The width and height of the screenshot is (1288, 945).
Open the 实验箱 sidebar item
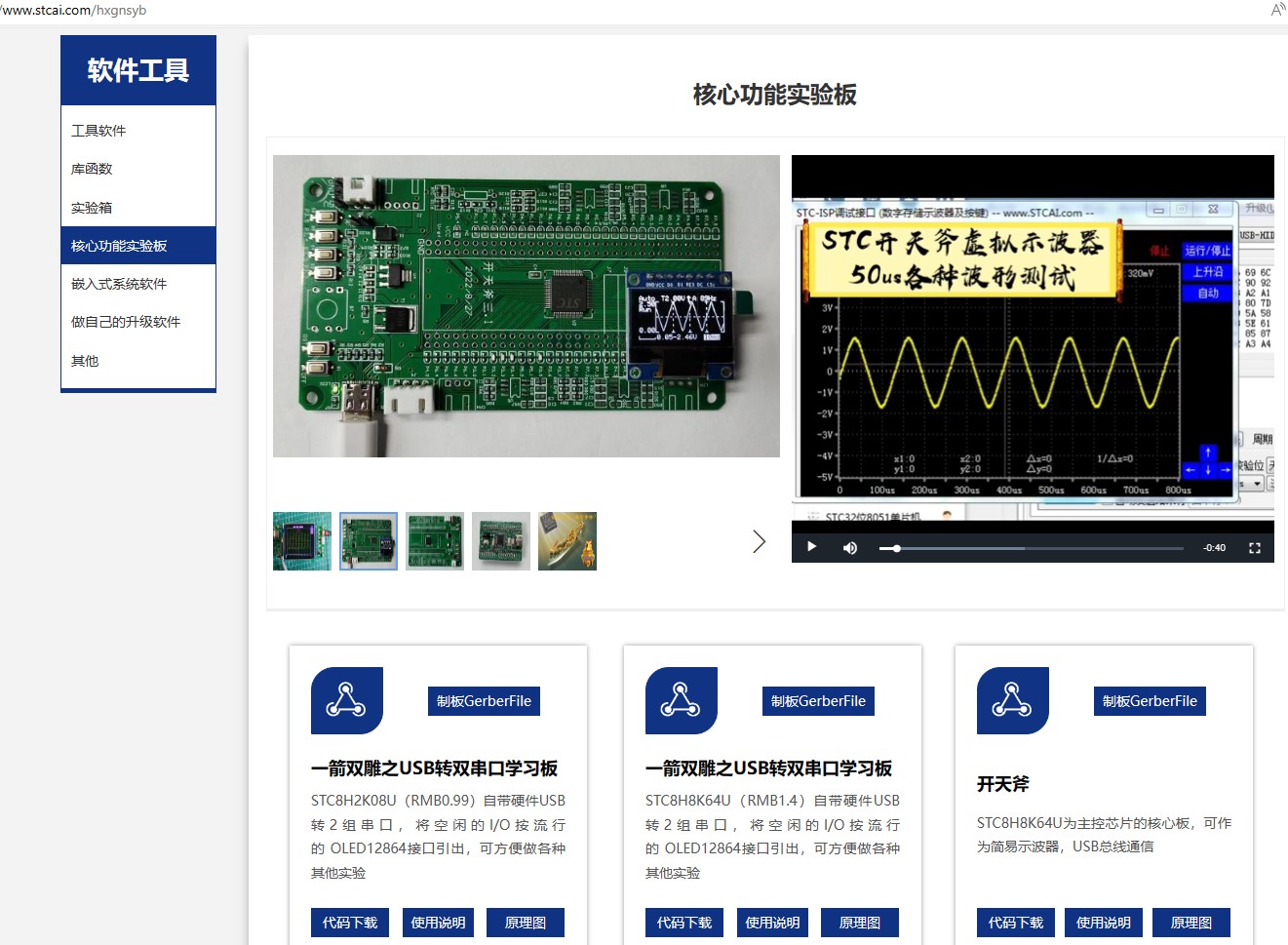tap(138, 208)
